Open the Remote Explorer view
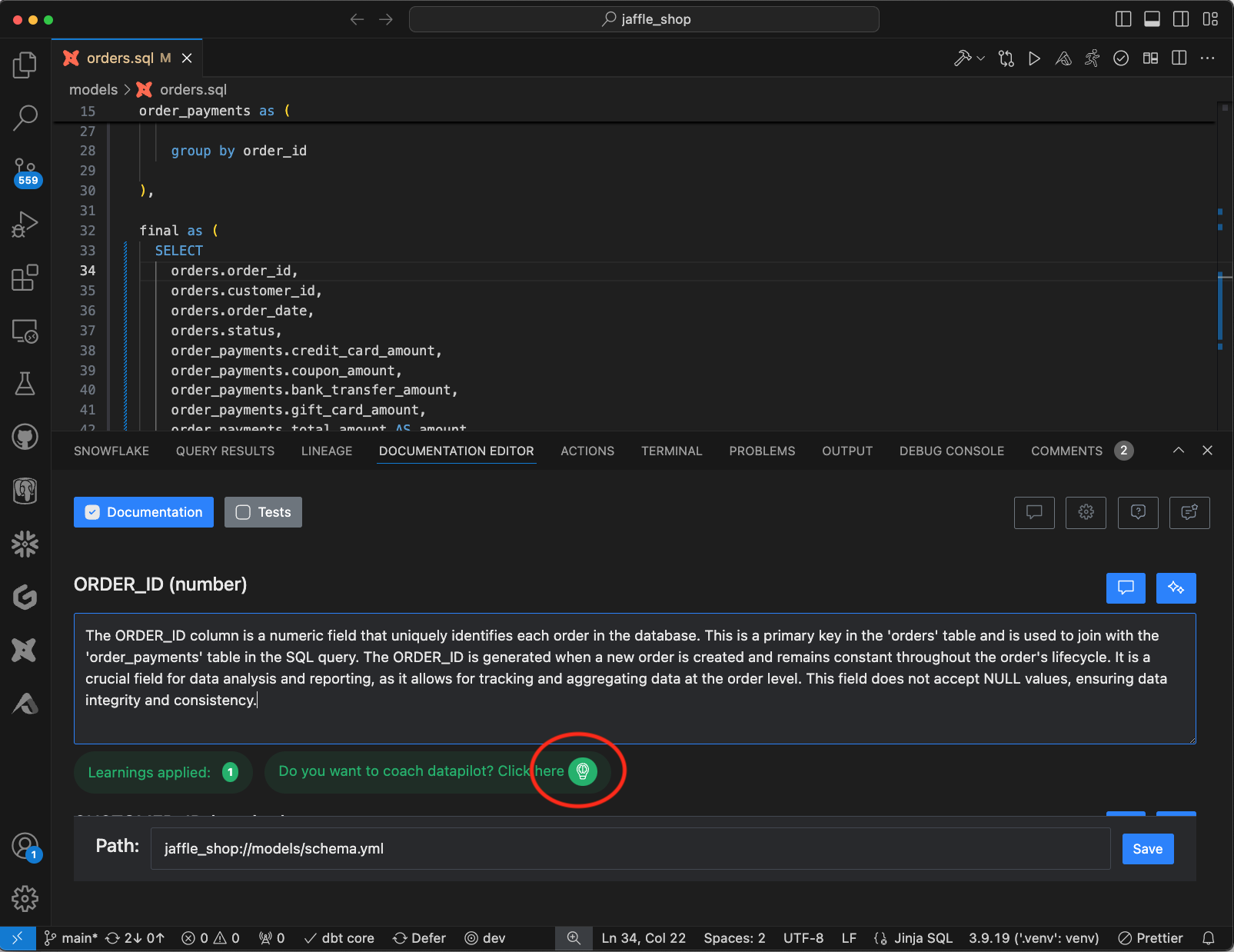This screenshot has width=1234, height=952. 25,331
